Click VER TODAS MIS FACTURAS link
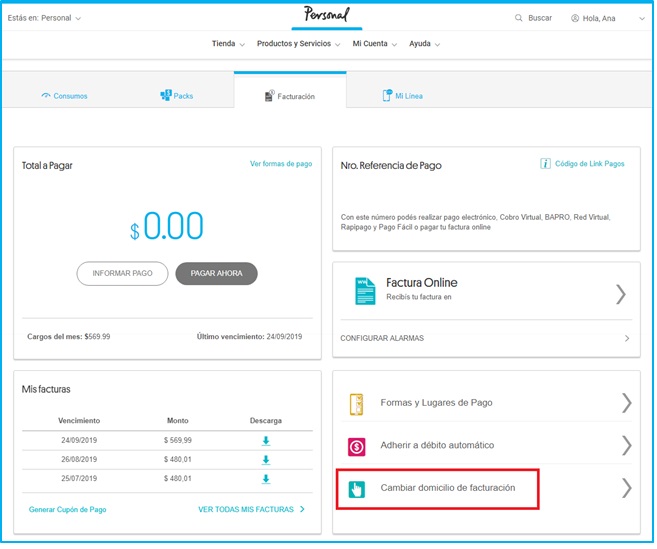 coord(247,511)
